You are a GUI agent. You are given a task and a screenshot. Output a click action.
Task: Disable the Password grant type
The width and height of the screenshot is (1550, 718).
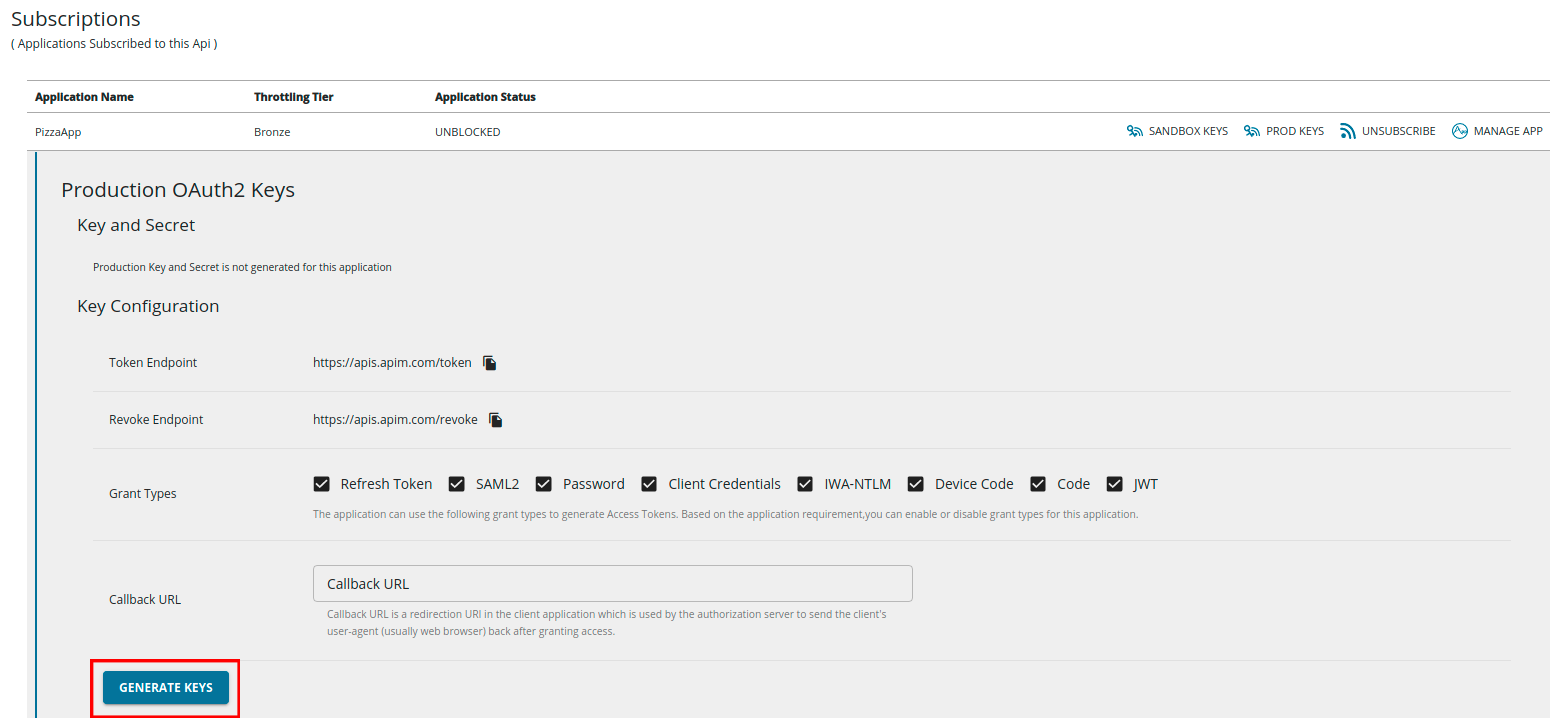click(x=543, y=483)
